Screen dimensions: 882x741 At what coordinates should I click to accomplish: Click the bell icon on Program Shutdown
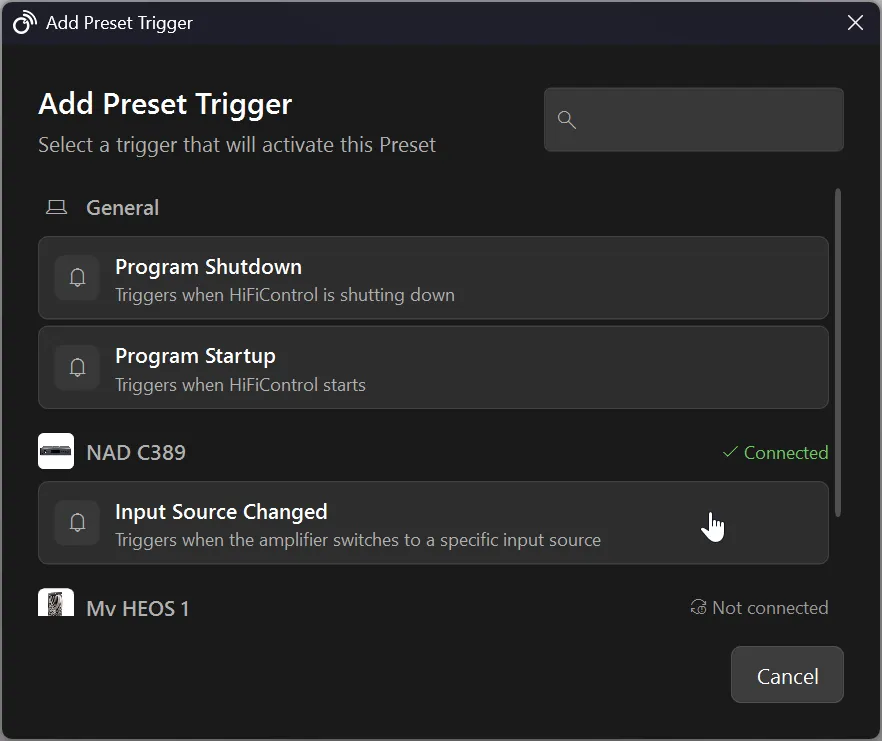coord(77,277)
